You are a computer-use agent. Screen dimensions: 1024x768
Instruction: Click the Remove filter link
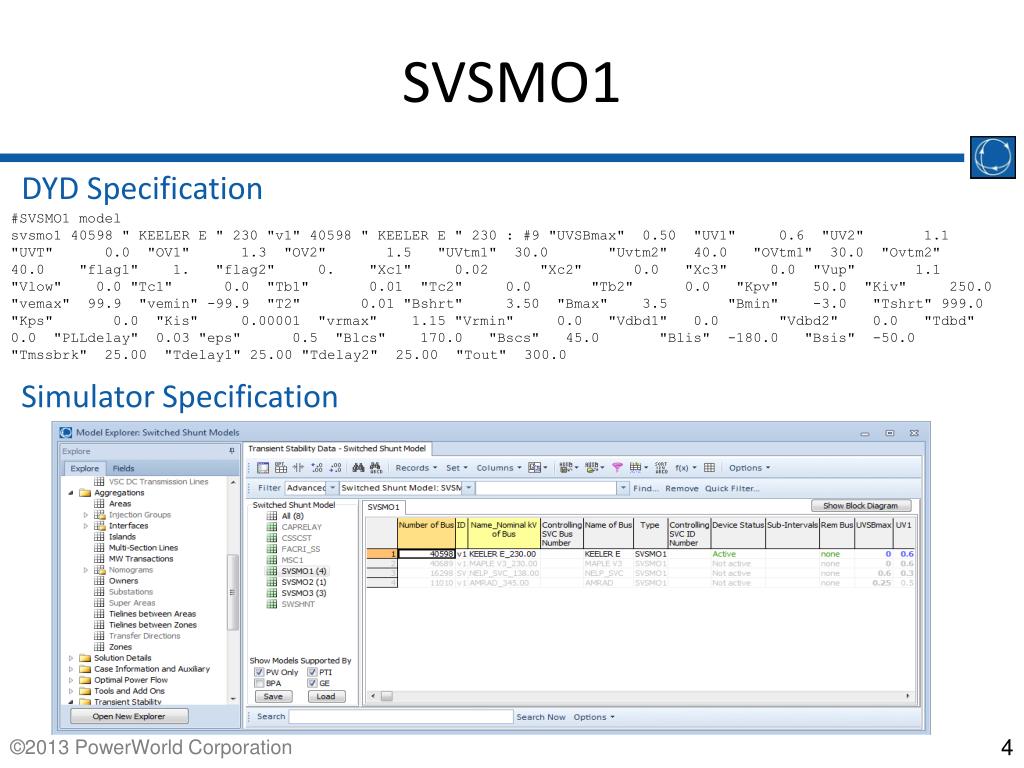point(682,488)
